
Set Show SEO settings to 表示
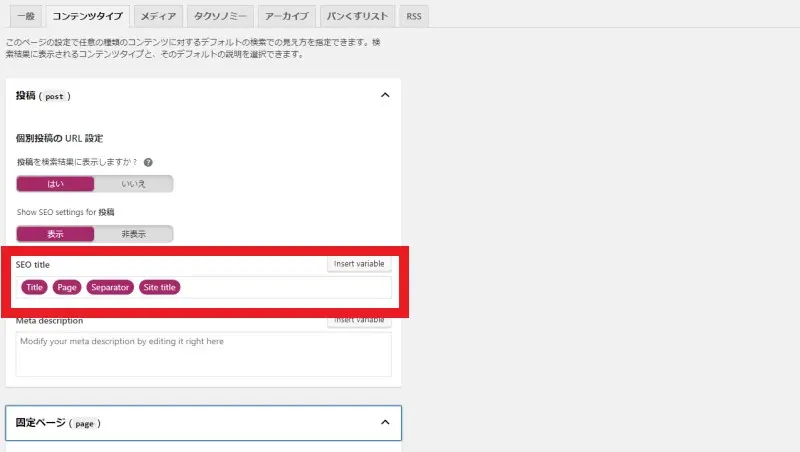point(55,234)
